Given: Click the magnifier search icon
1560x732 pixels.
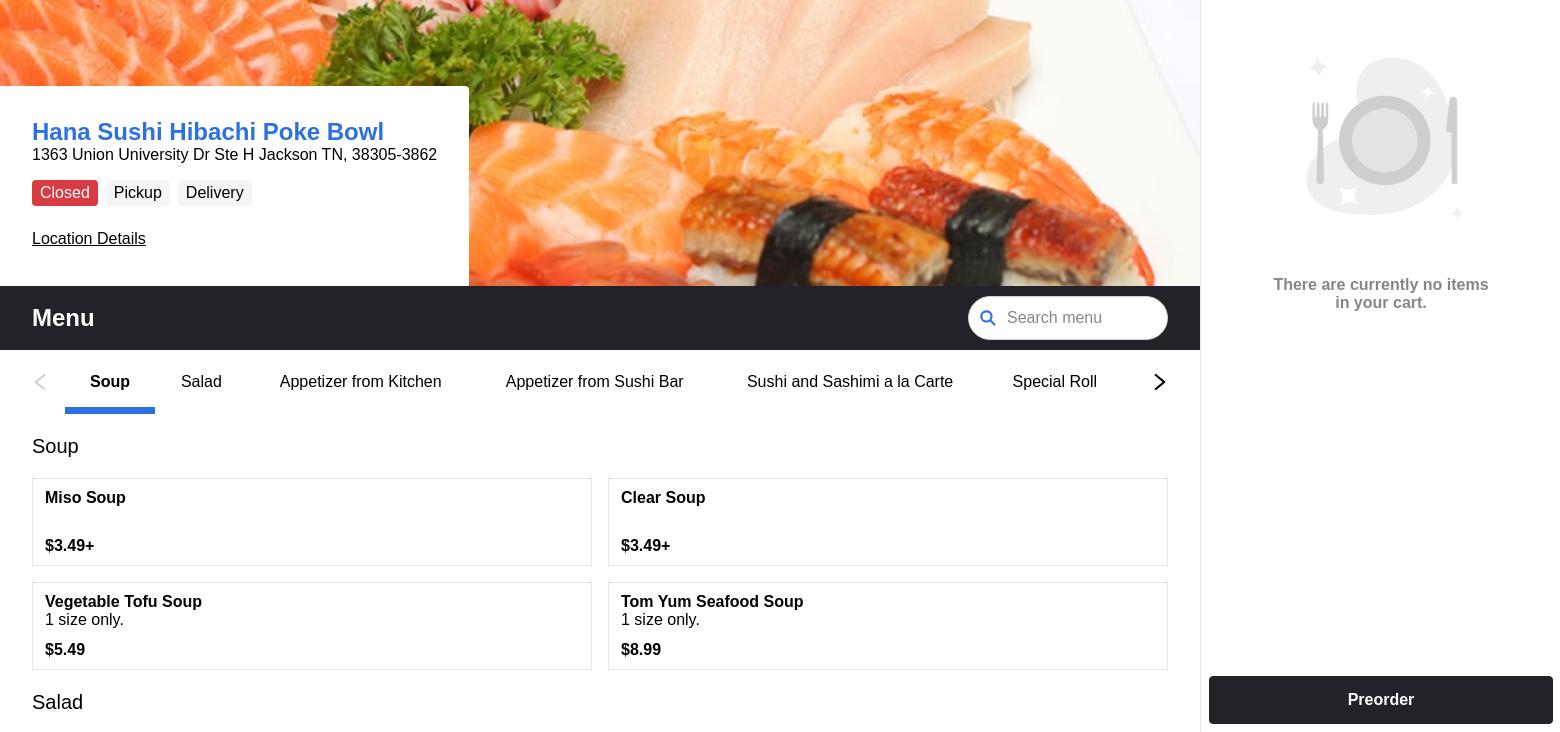Looking at the screenshot, I should pos(988,318).
